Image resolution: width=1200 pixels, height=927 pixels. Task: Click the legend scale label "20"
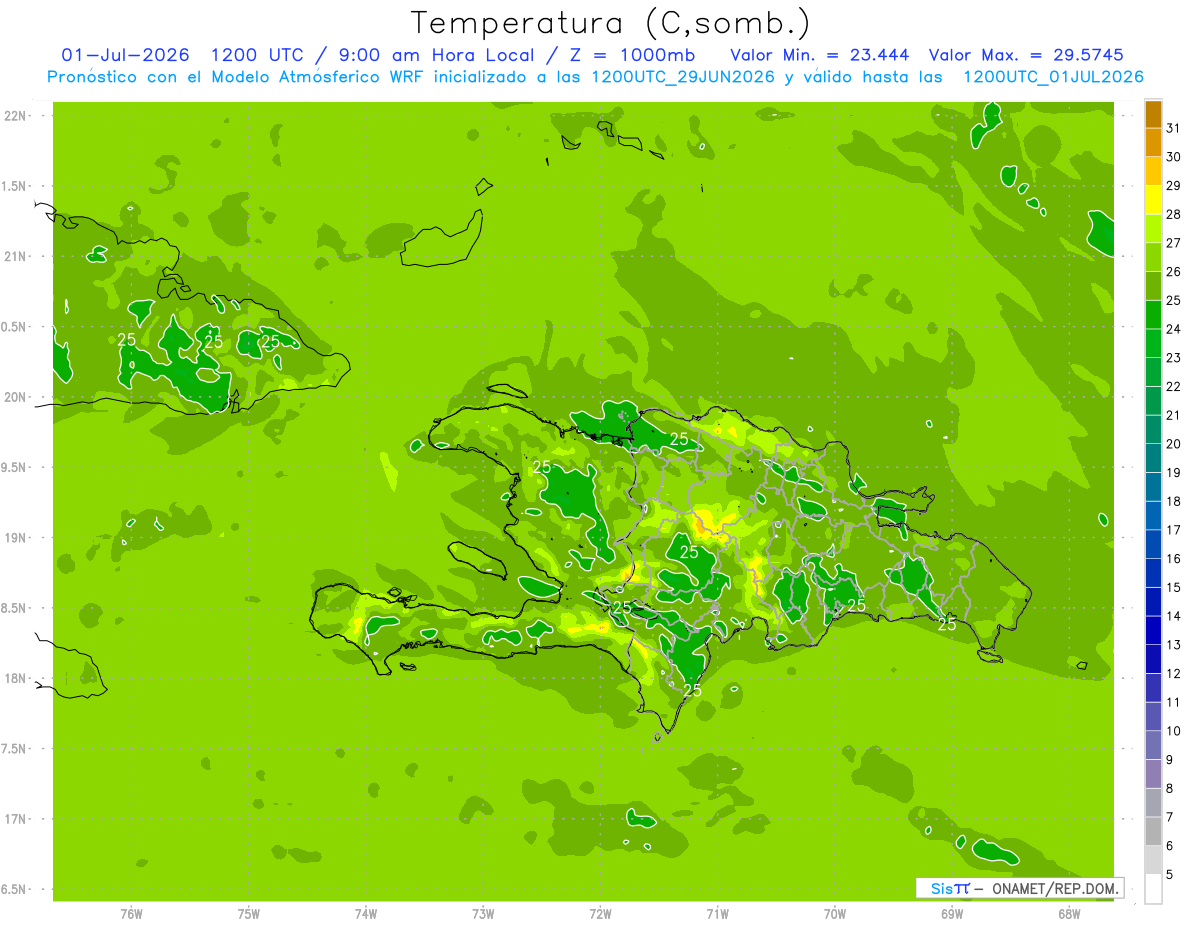(1173, 444)
